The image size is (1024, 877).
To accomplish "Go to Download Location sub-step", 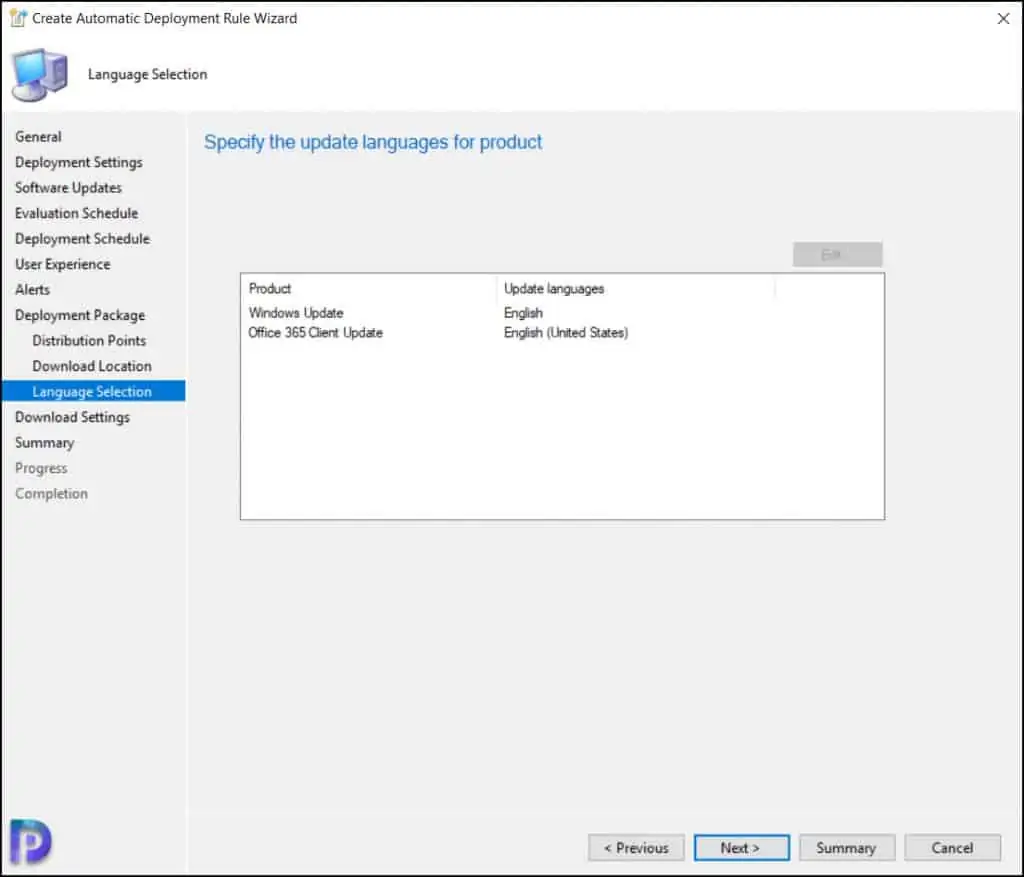I will click(x=92, y=366).
